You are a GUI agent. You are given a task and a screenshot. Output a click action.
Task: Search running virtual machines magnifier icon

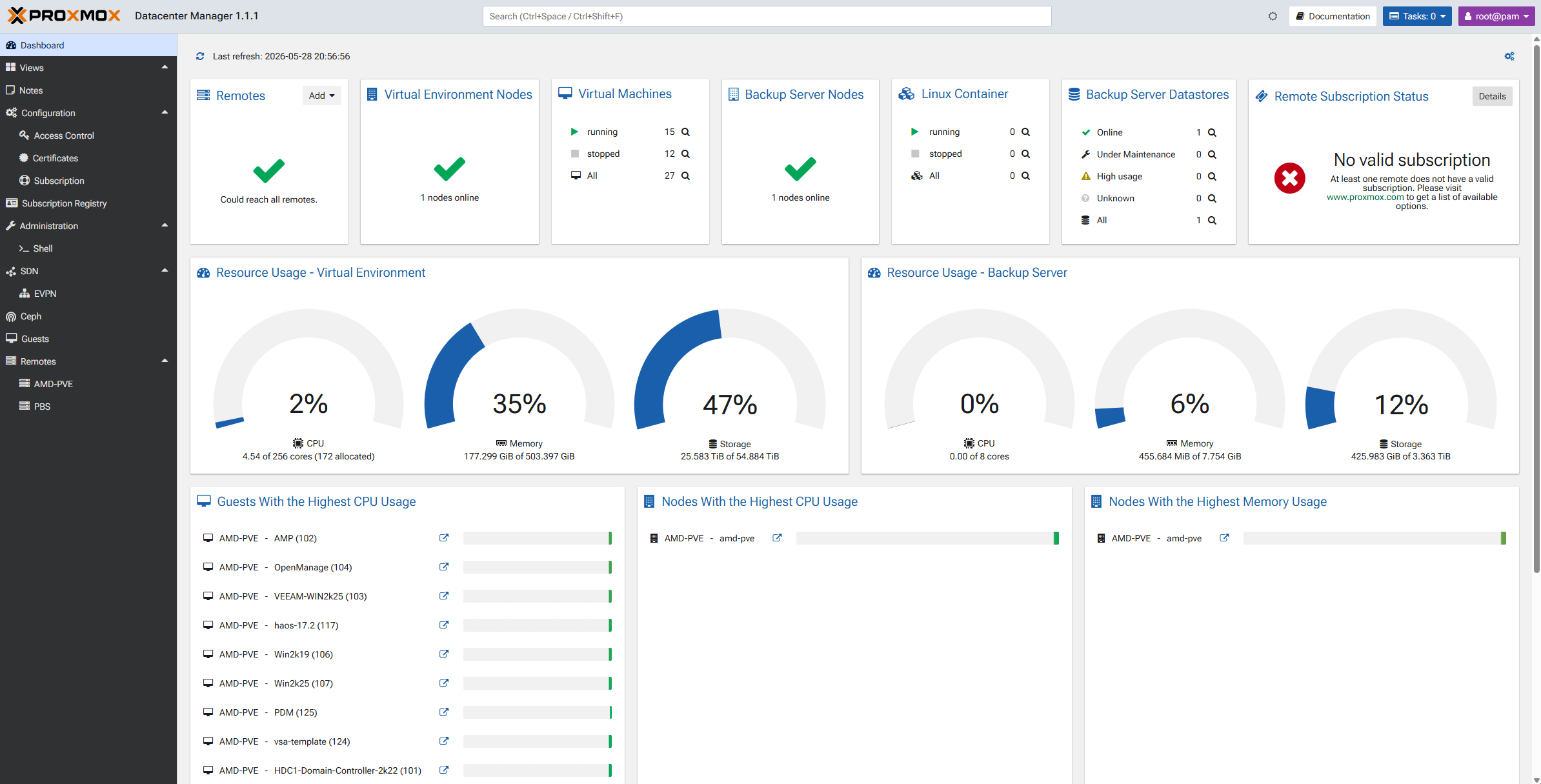click(685, 132)
